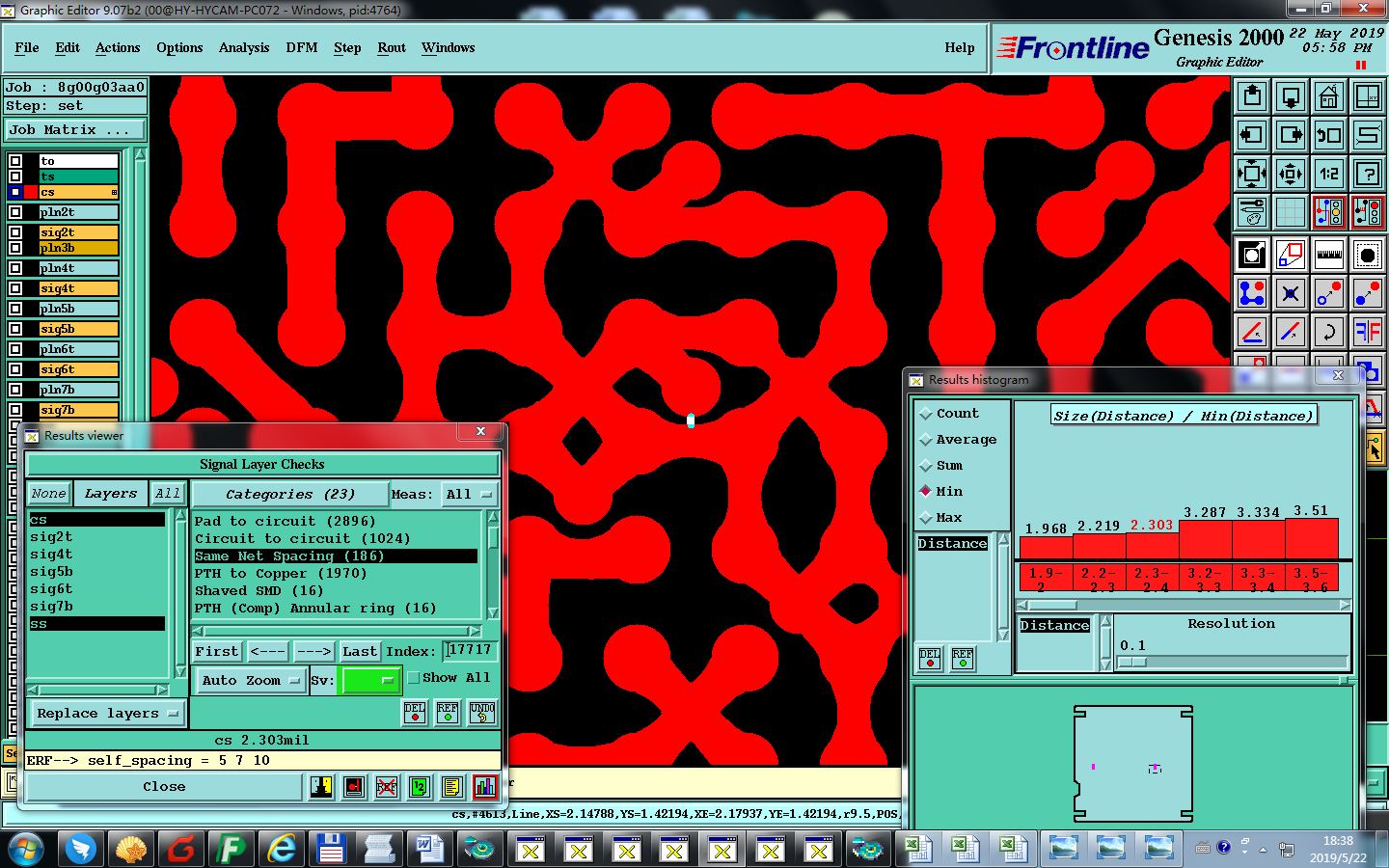Toggle the Show All checkbox
The width and height of the screenshot is (1389, 868).
(x=414, y=678)
